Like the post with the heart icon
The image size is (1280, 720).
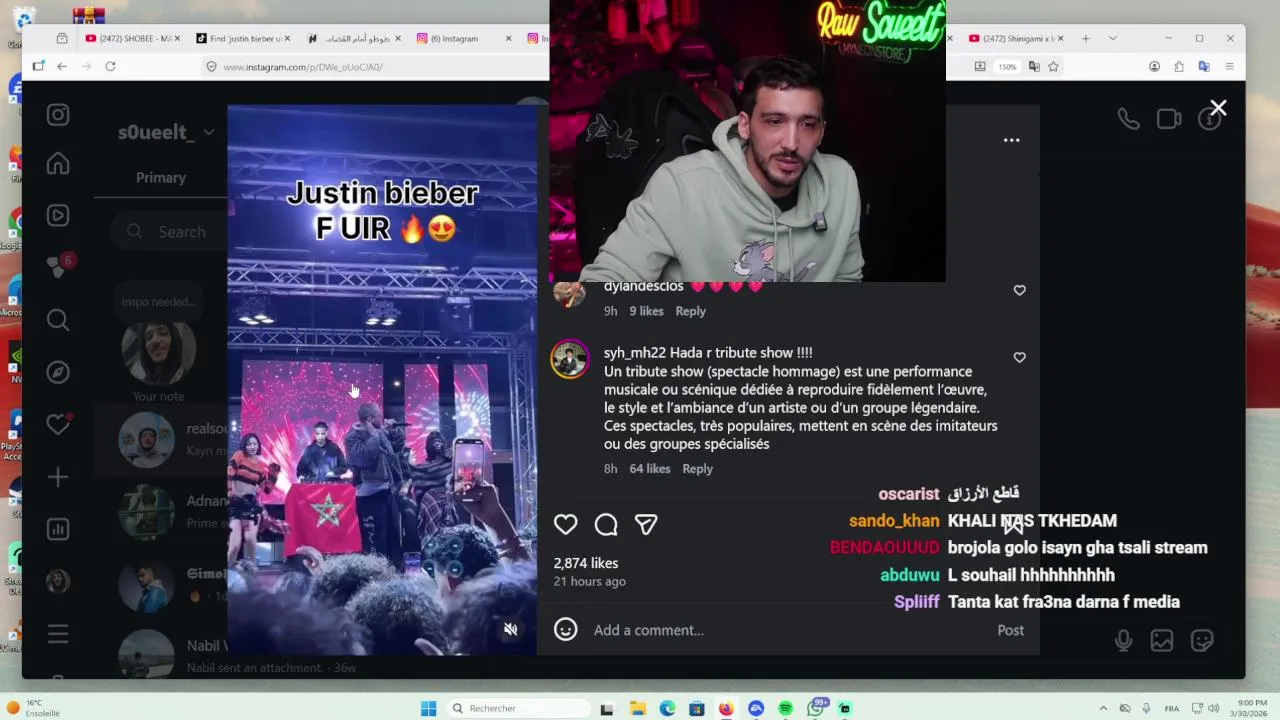pos(566,524)
